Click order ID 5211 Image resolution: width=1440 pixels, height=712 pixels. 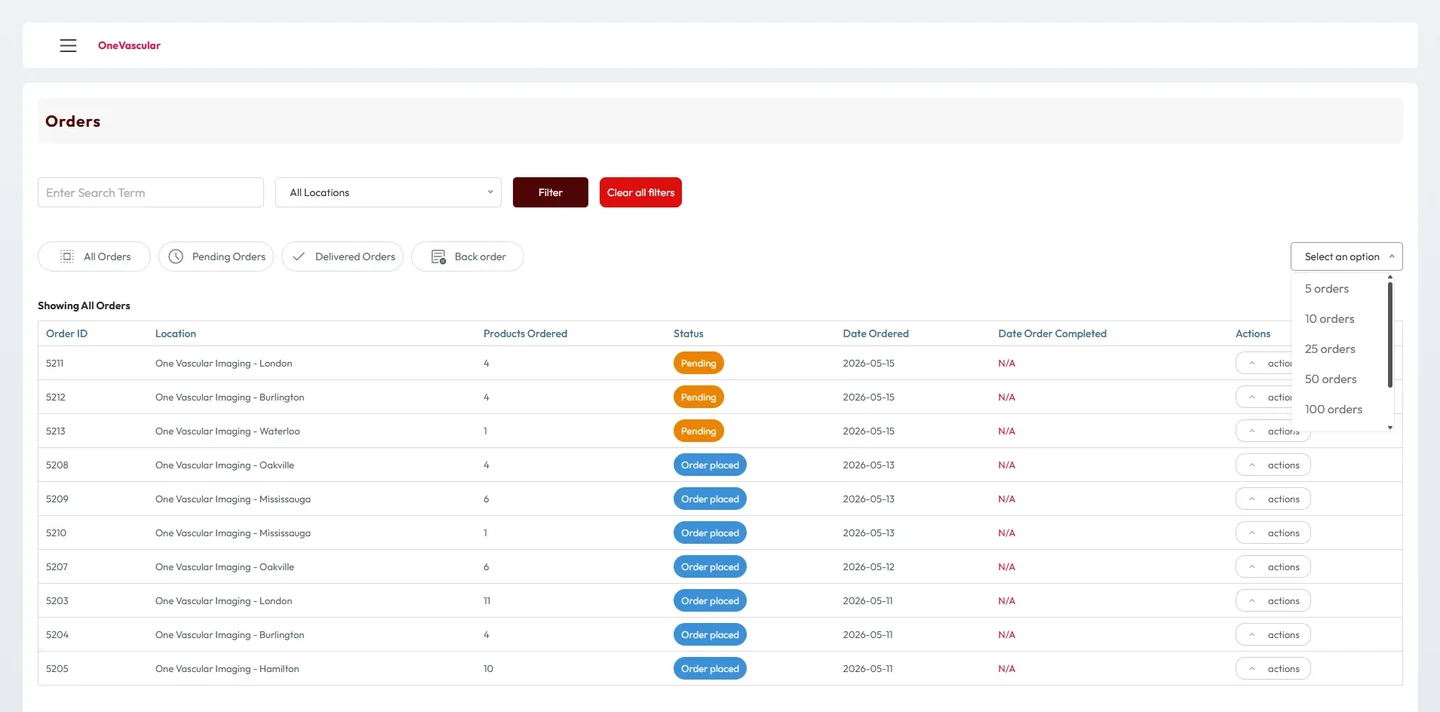pyautogui.click(x=55, y=364)
